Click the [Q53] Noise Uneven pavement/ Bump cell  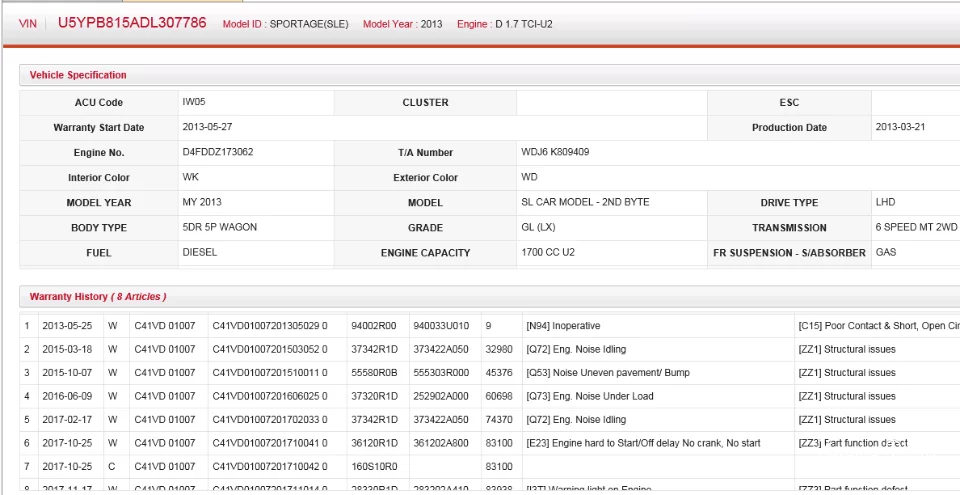pyautogui.click(x=607, y=373)
